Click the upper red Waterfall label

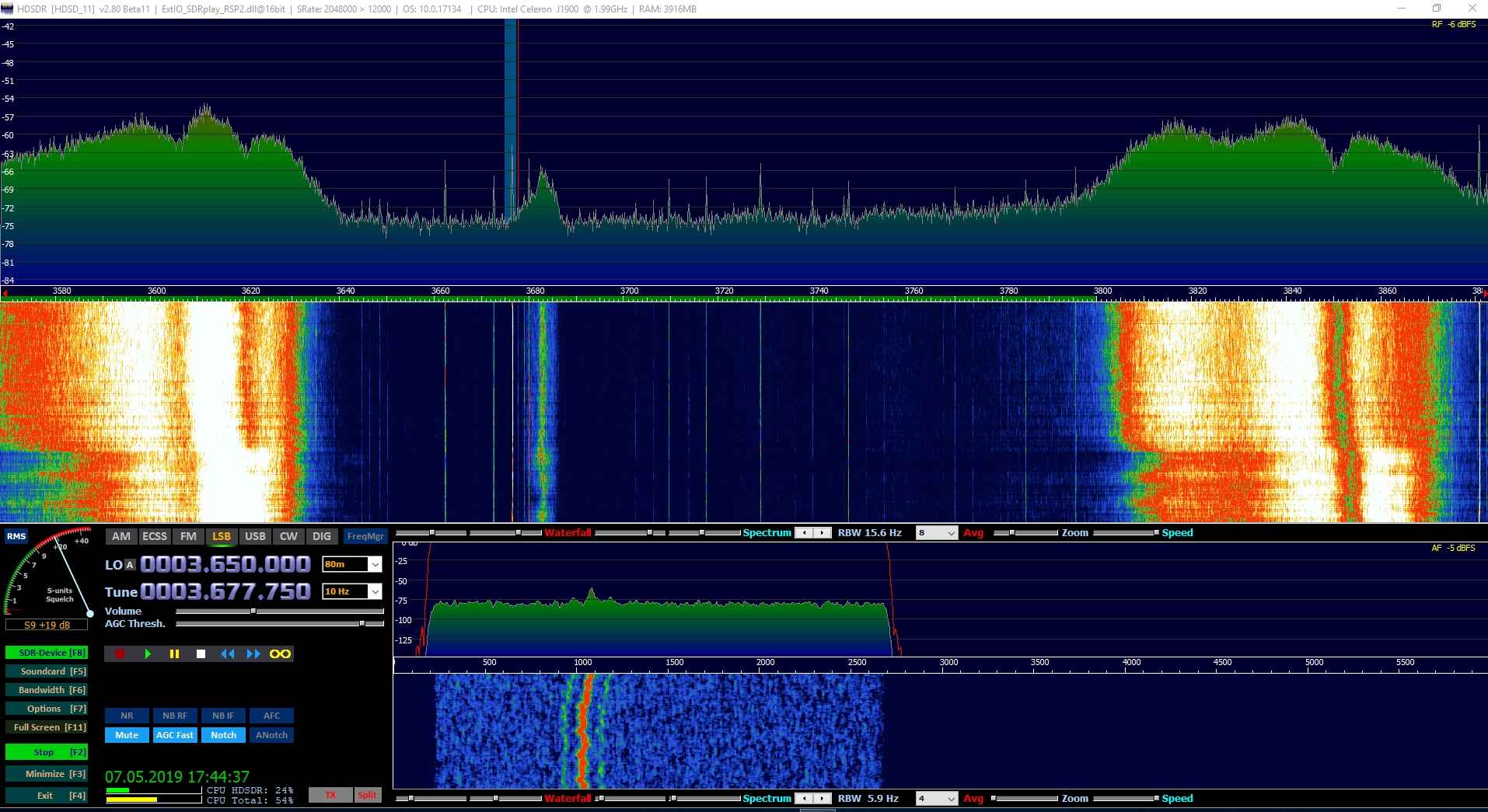(x=568, y=533)
